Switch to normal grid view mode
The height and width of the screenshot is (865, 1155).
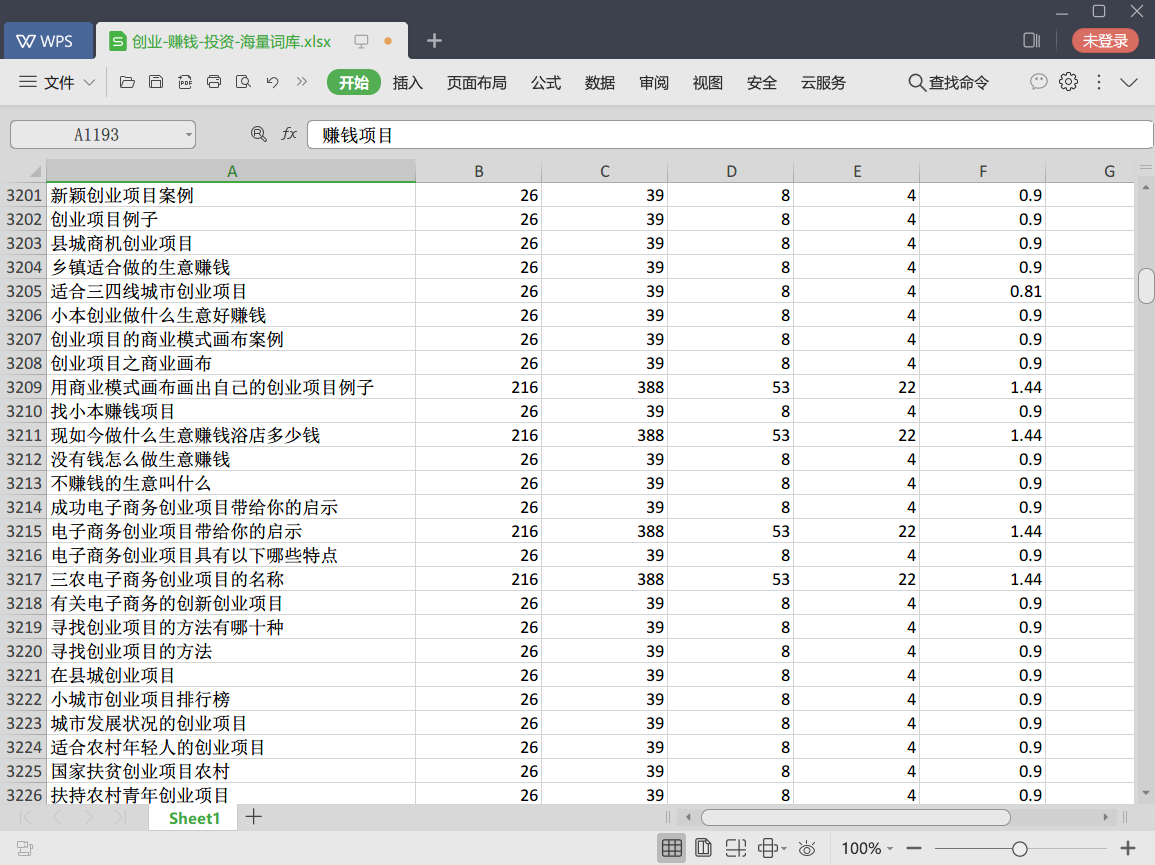coord(672,848)
